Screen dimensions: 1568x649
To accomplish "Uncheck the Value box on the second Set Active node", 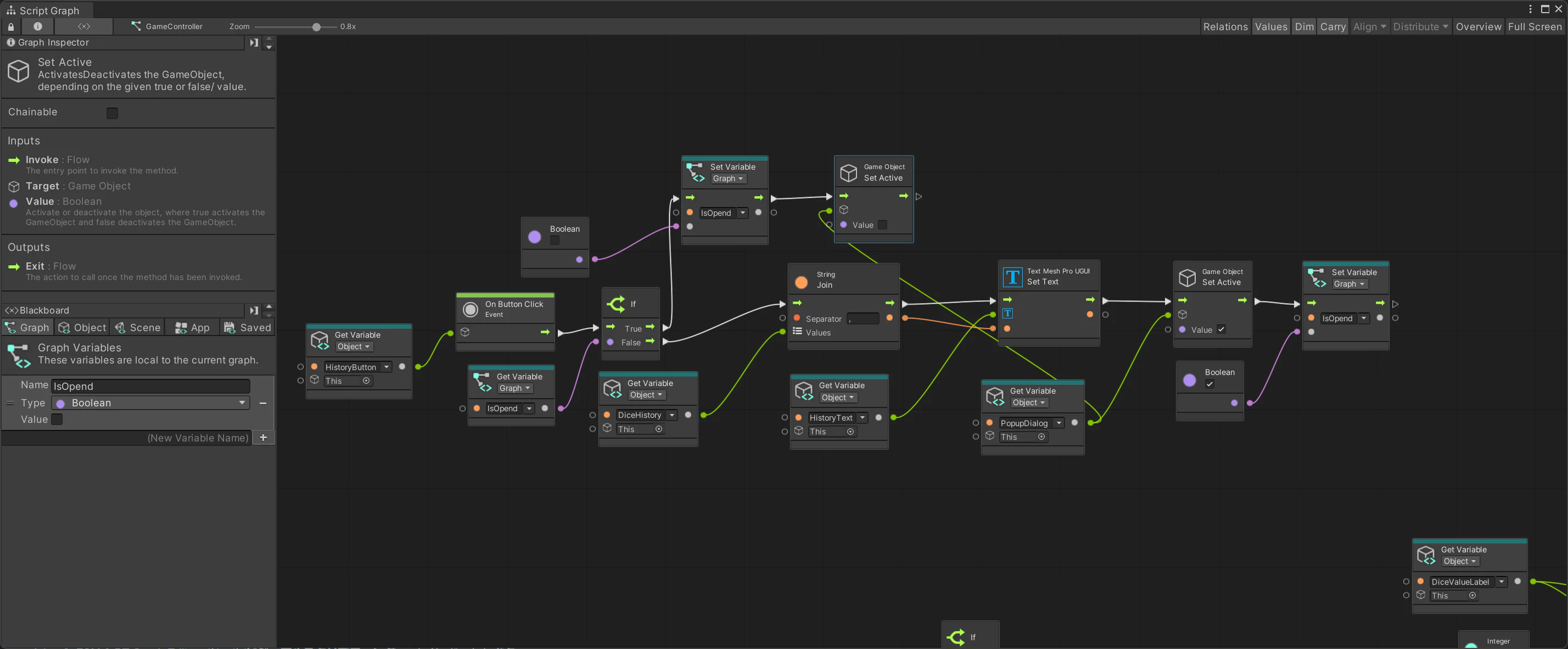I will pyautogui.click(x=1221, y=330).
